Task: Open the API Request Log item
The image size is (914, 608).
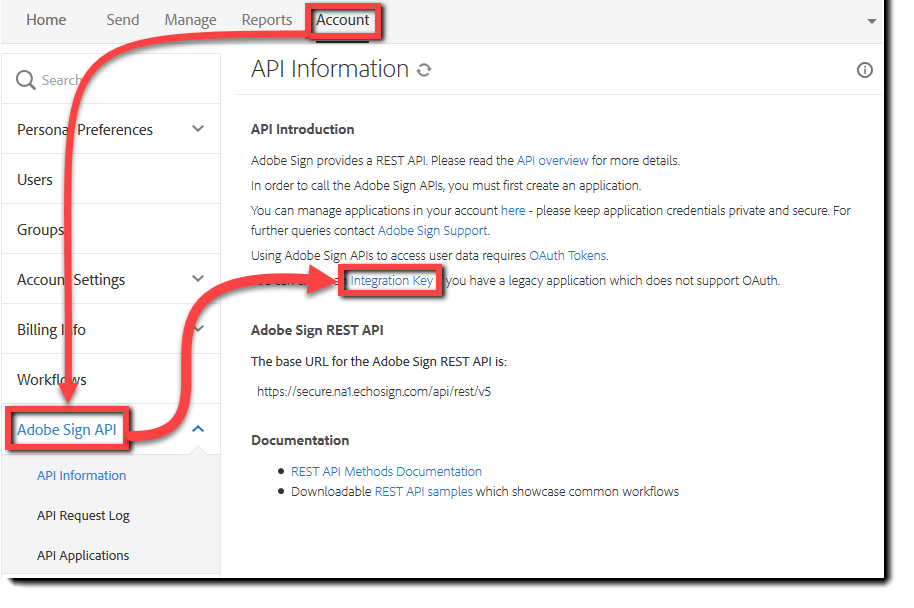Action: tap(83, 515)
